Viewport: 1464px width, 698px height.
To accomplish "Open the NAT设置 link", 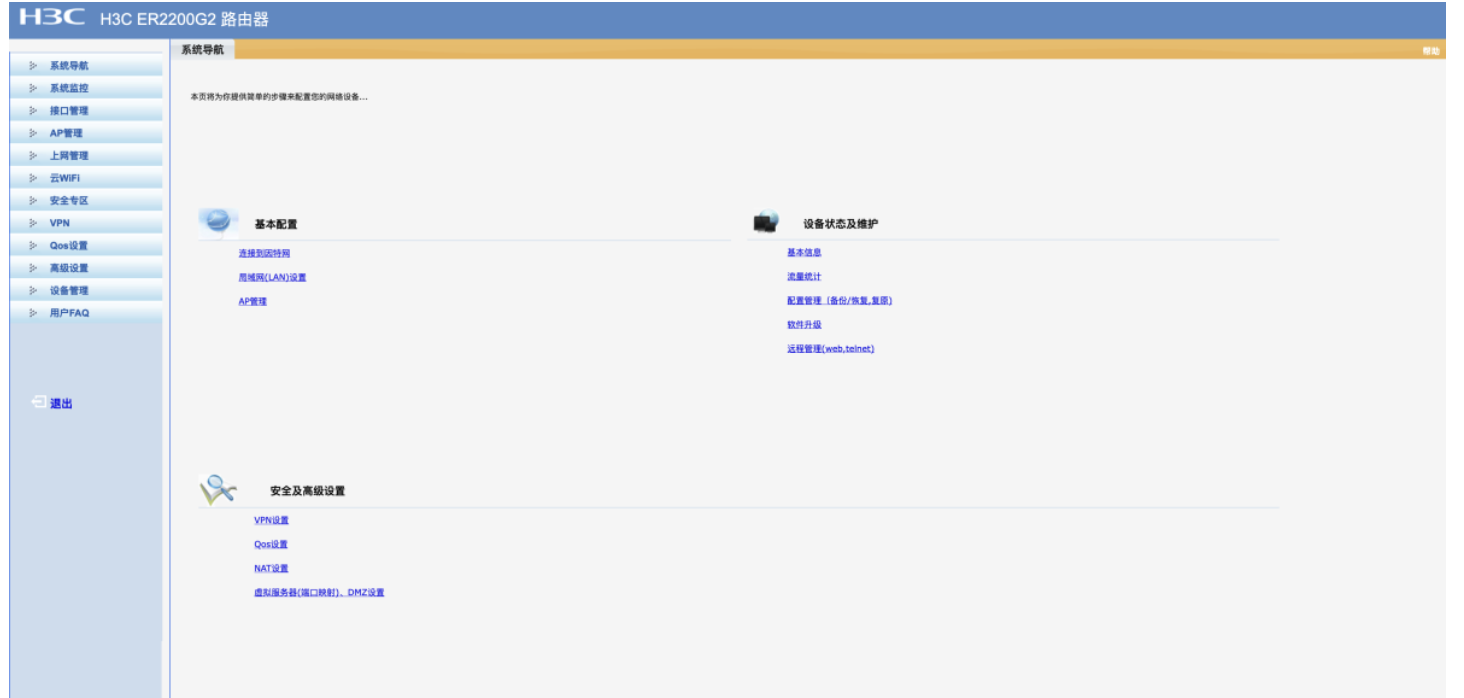I will (x=271, y=568).
